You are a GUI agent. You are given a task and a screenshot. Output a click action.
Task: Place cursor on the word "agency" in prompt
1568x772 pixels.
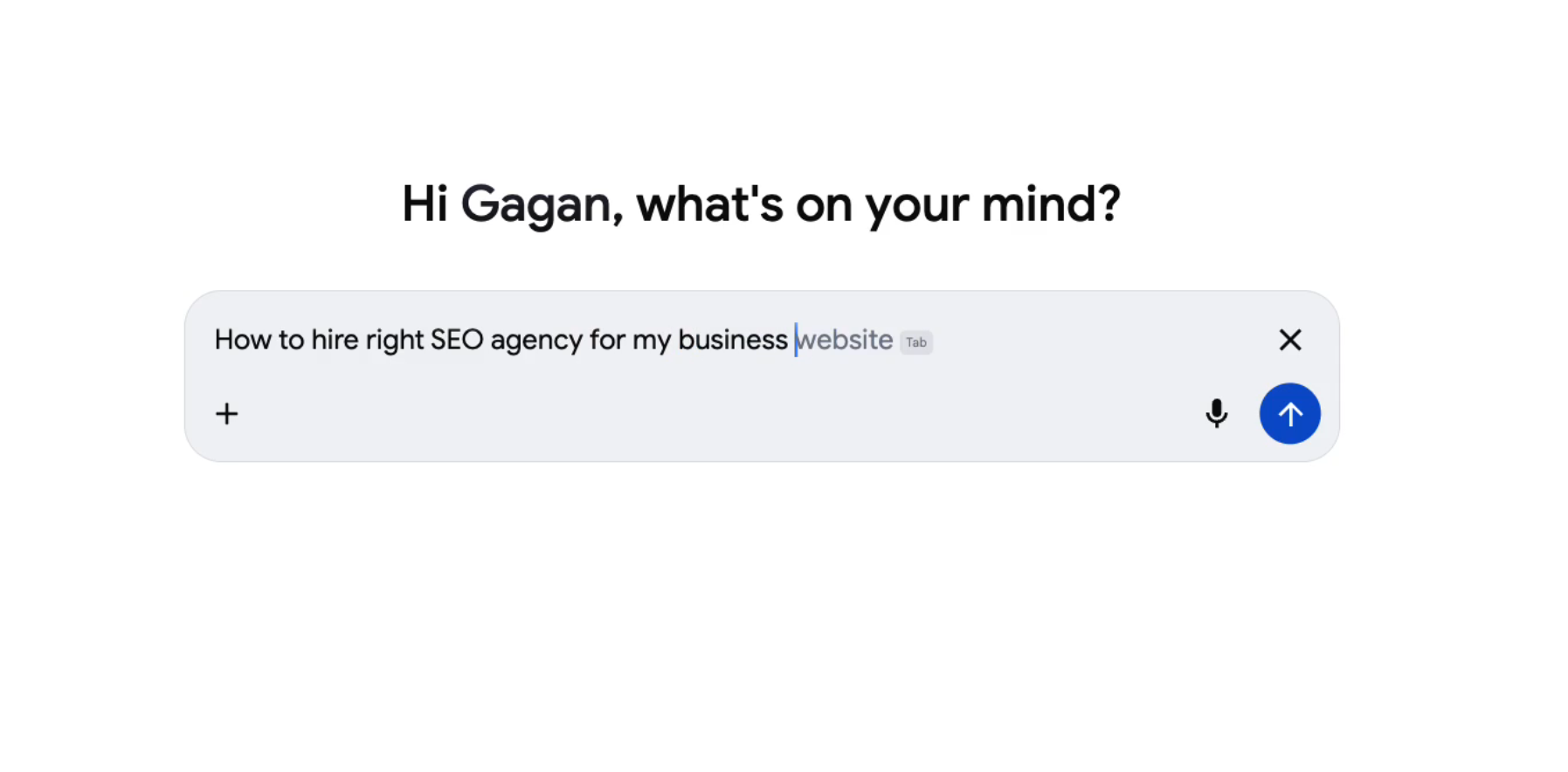point(535,341)
